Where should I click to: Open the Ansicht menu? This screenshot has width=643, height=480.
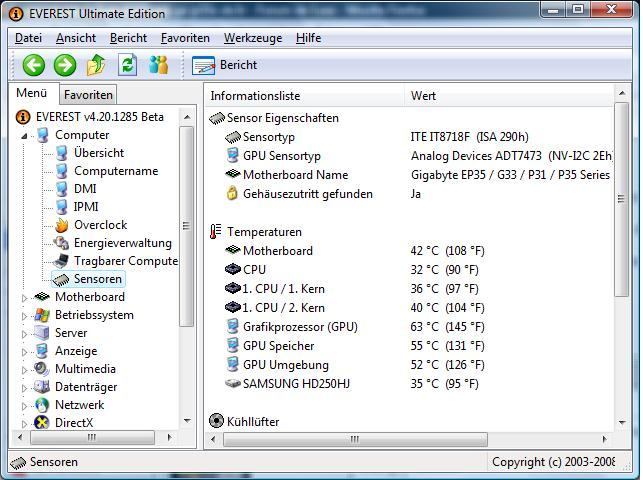[76, 38]
